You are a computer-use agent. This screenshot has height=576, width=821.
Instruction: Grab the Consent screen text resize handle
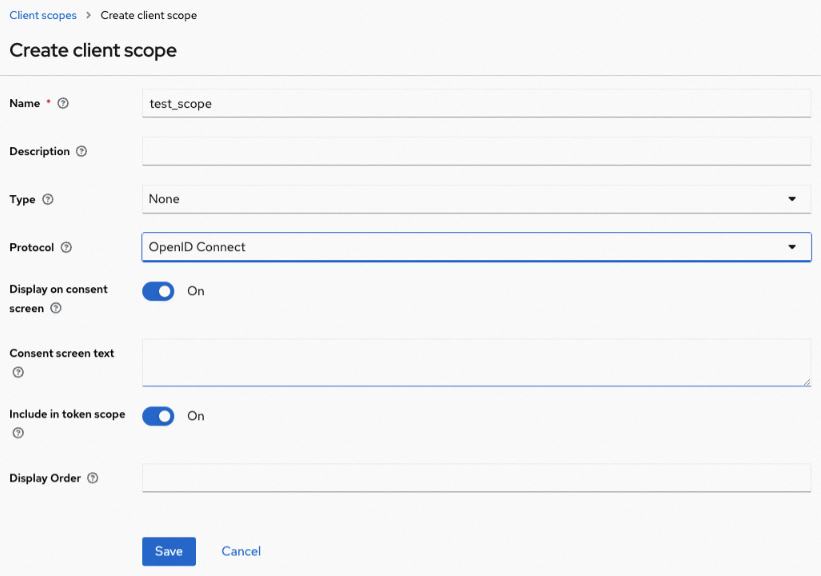point(806,381)
